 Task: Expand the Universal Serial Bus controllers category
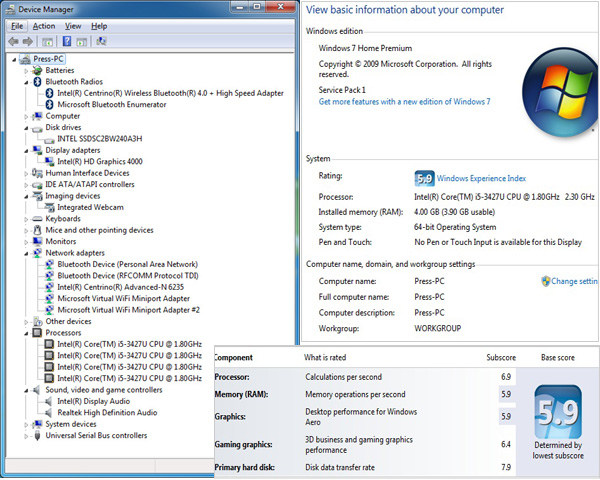tap(26, 436)
